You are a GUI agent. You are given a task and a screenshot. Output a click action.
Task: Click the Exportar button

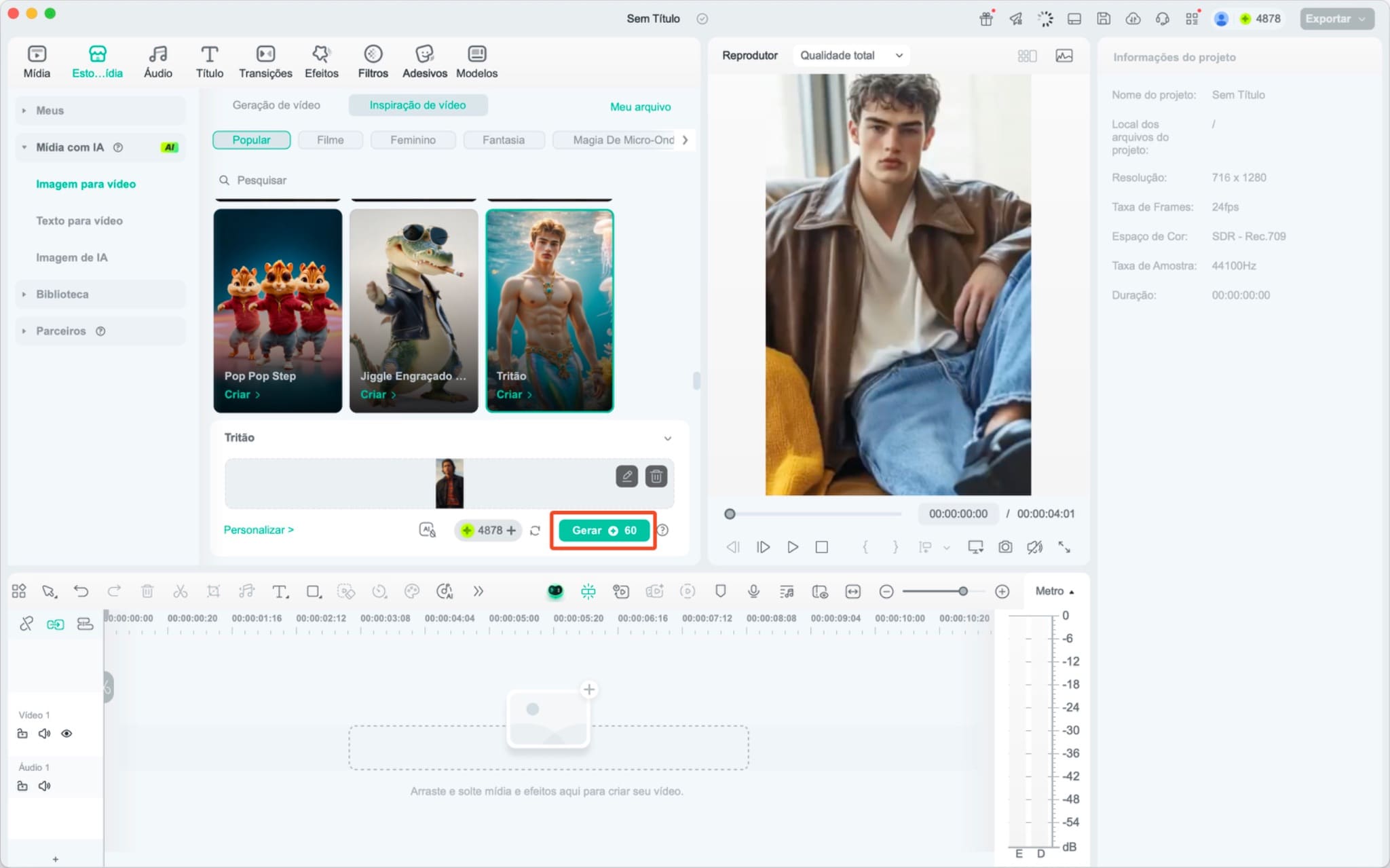1336,19
